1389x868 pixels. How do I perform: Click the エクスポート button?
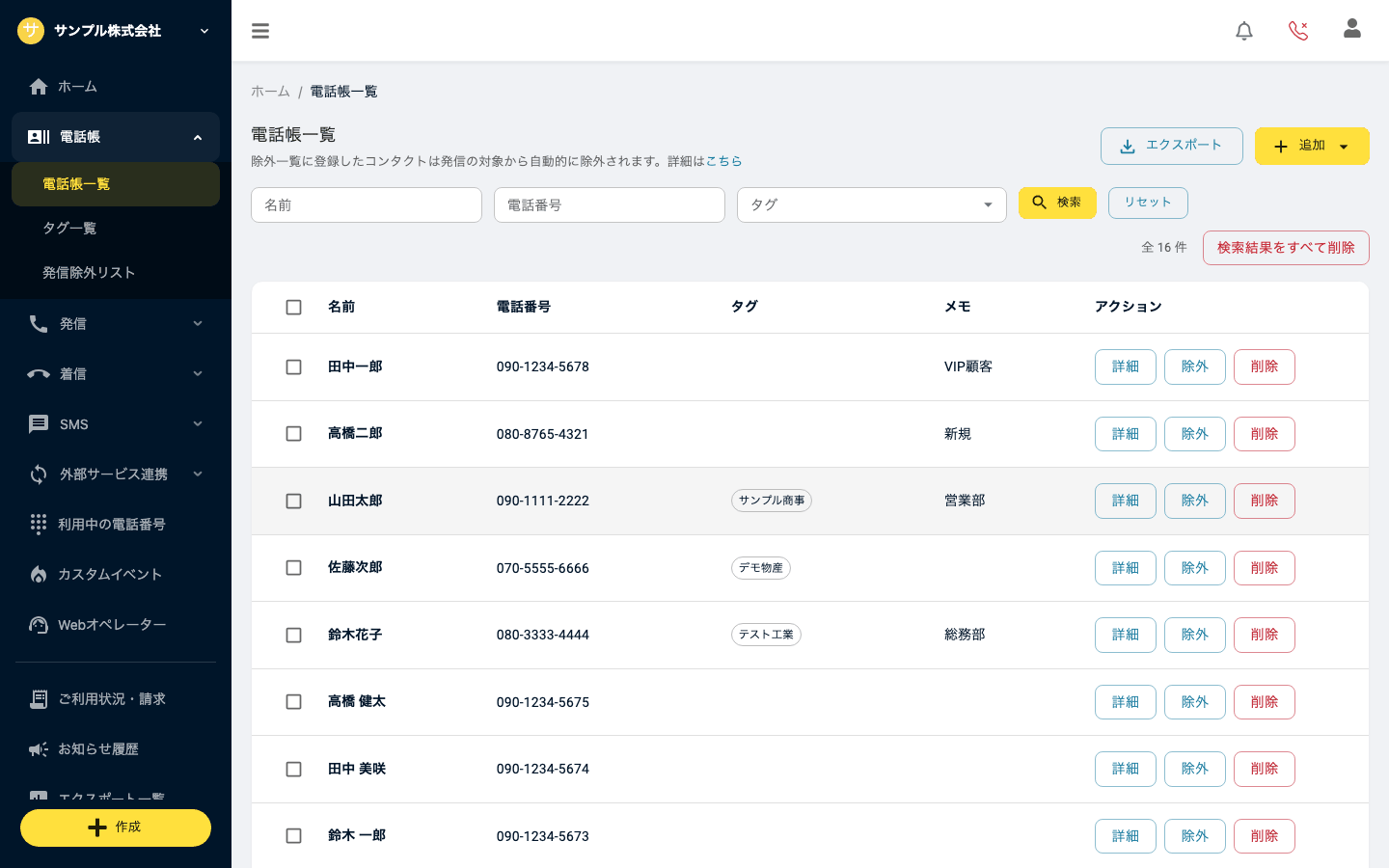(x=1172, y=146)
